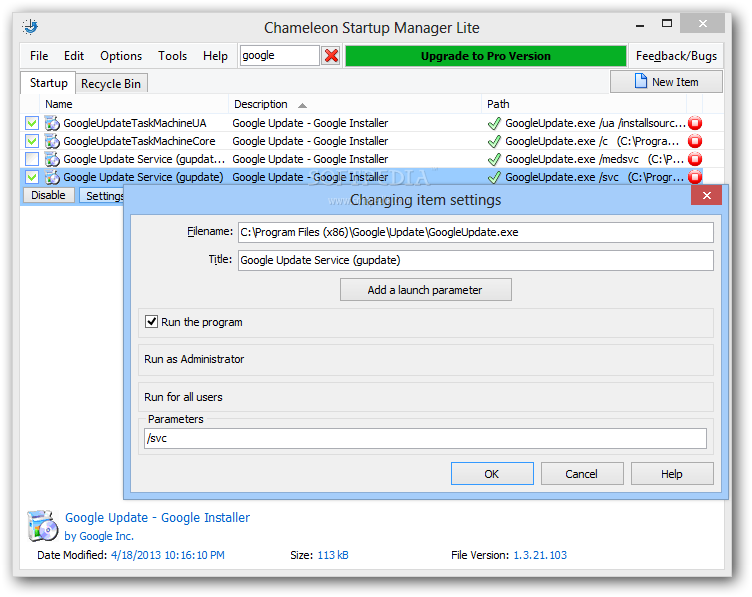This screenshot has height=597, width=752.
Task: Click the Filename input field
Action: click(476, 232)
